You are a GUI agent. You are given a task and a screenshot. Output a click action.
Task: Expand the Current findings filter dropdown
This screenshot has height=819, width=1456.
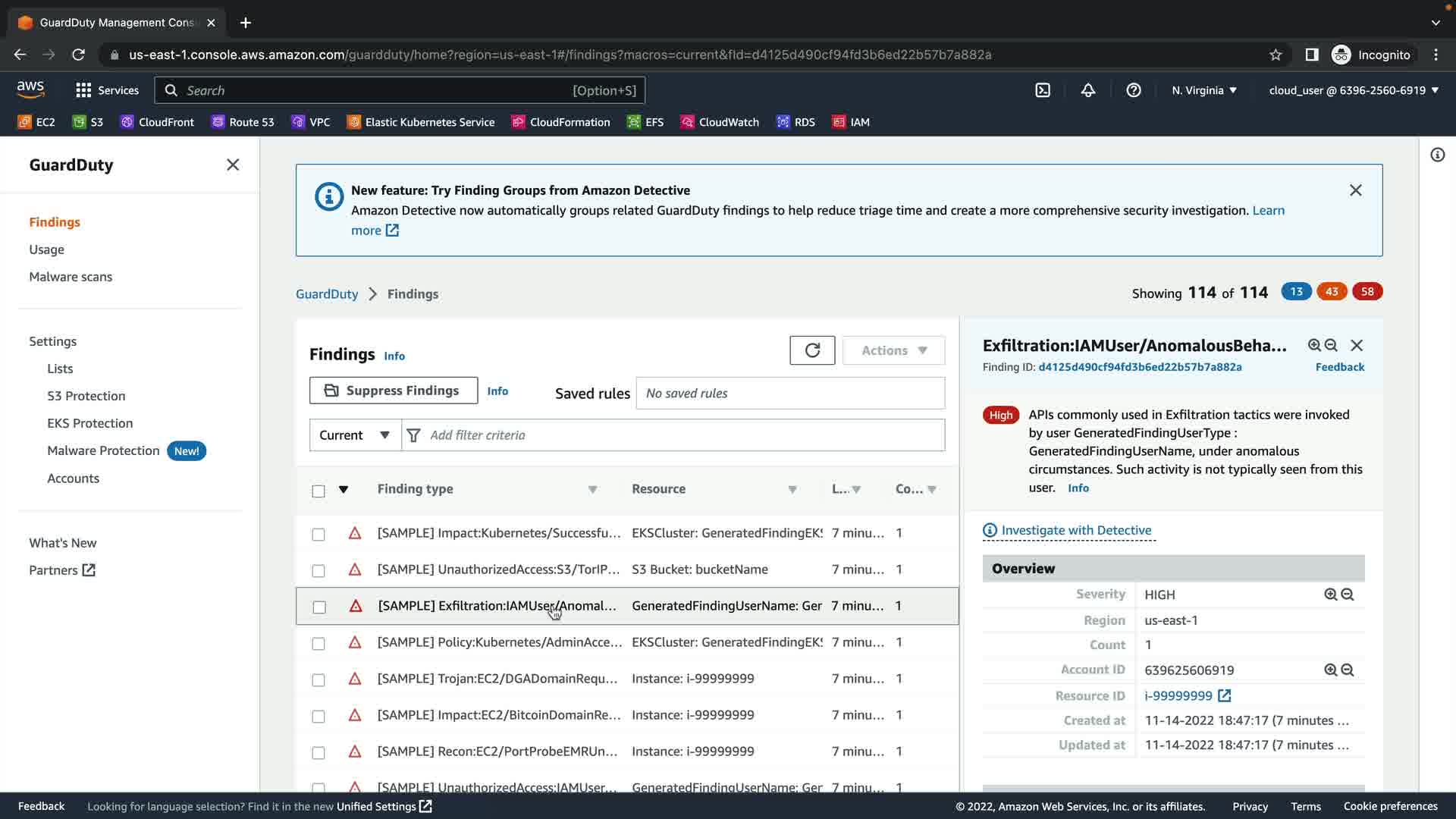(x=355, y=435)
